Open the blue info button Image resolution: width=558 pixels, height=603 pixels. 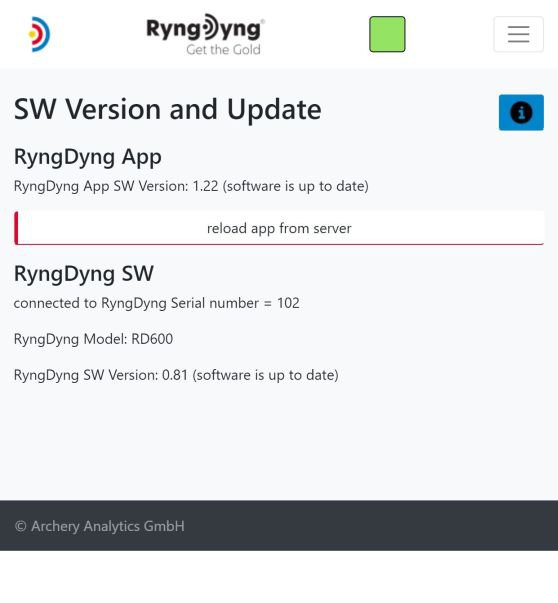tap(521, 113)
